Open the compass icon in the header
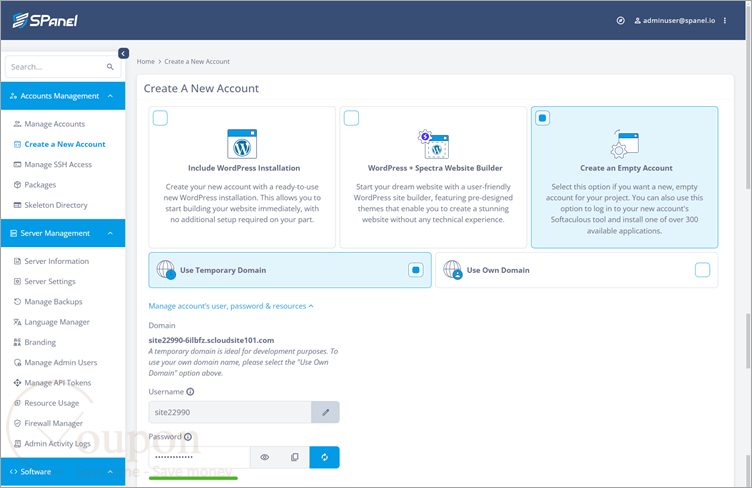752x488 pixels. tap(620, 21)
